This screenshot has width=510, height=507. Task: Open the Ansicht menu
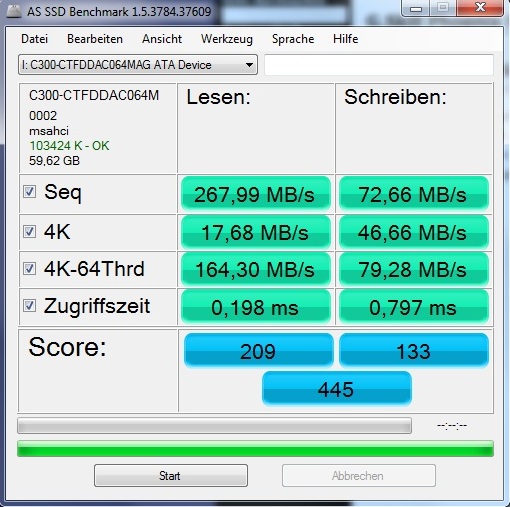[x=162, y=39]
